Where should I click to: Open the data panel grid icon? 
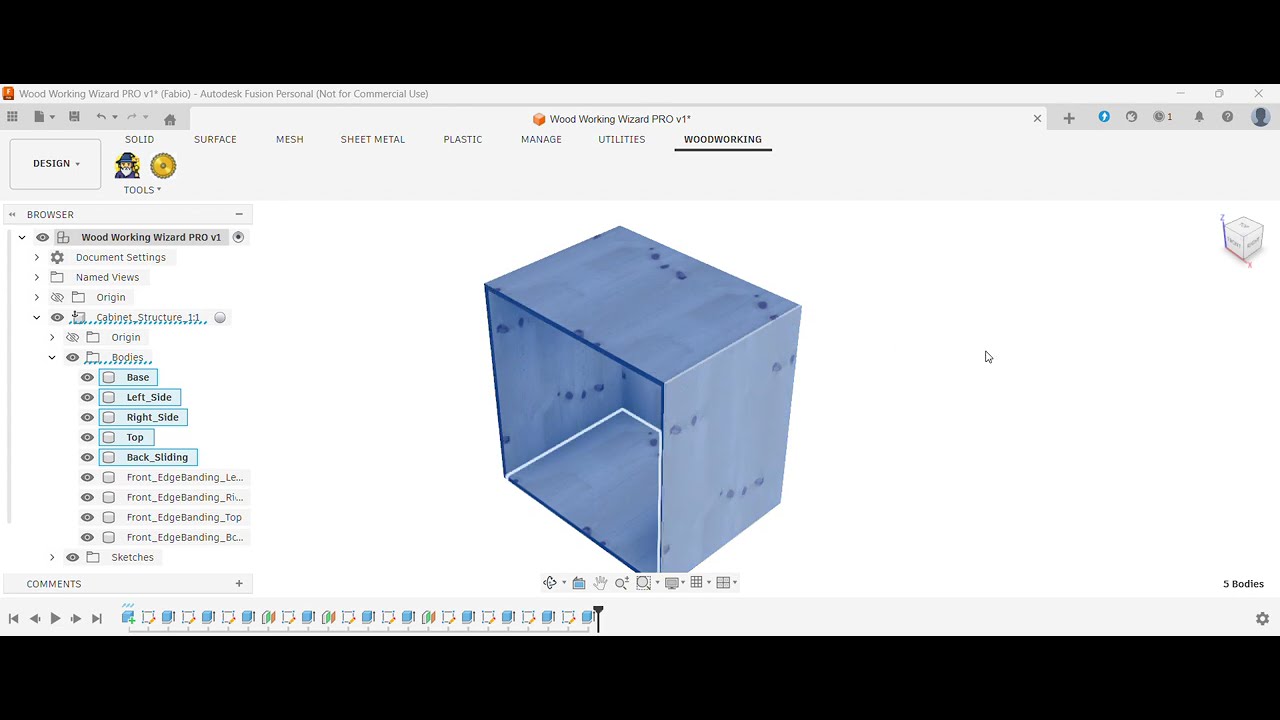tap(12, 117)
